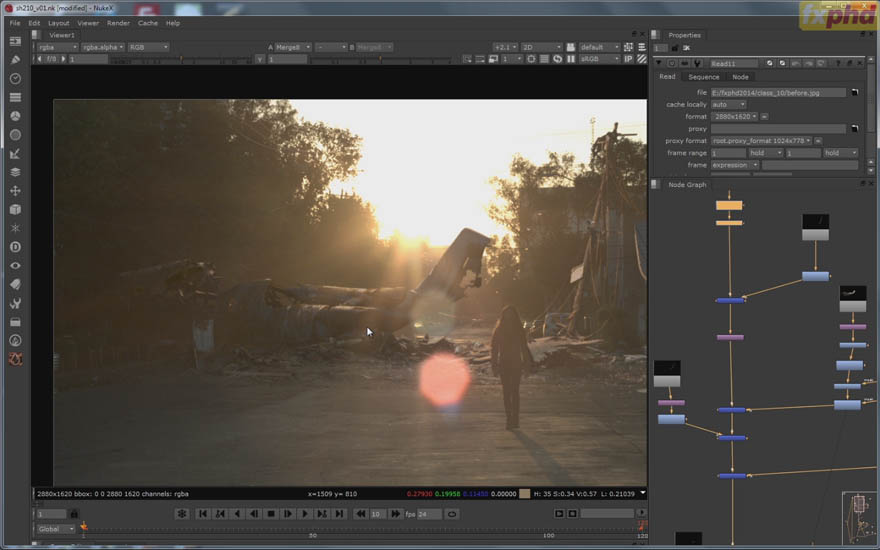880x550 pixels.
Task: Open the Layout menu
Action: 58,23
